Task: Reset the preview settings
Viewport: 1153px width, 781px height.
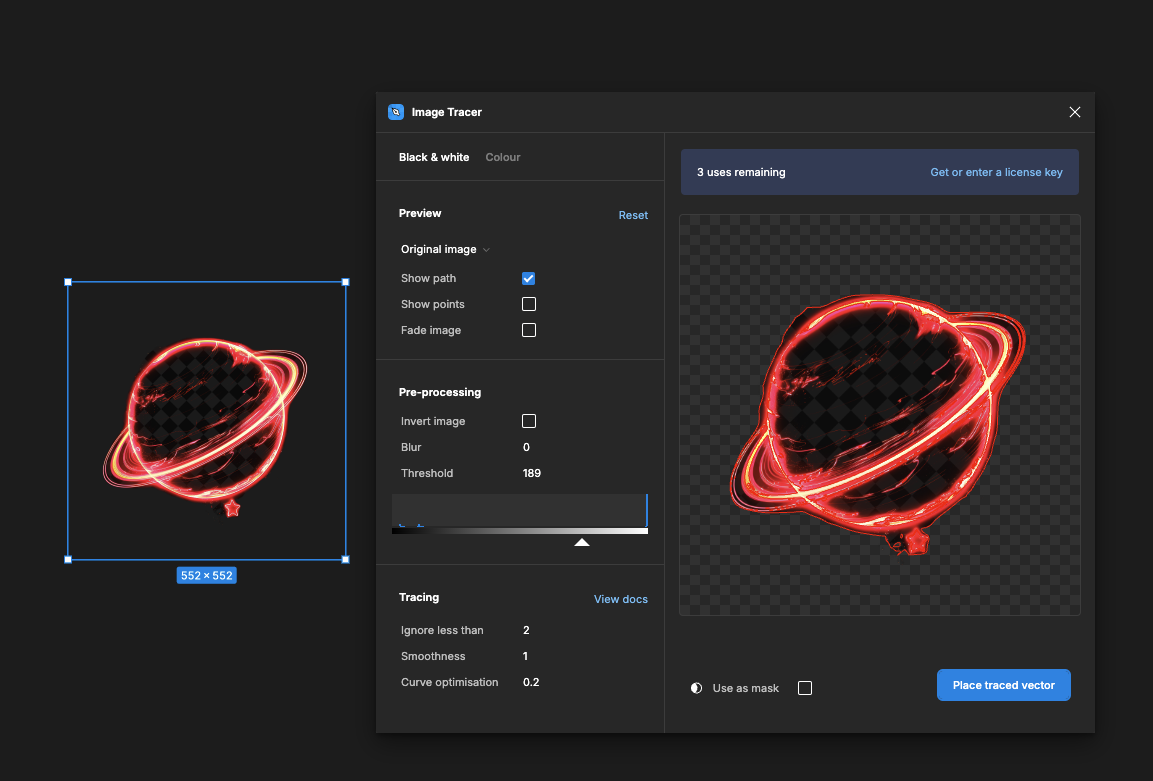Action: point(633,215)
